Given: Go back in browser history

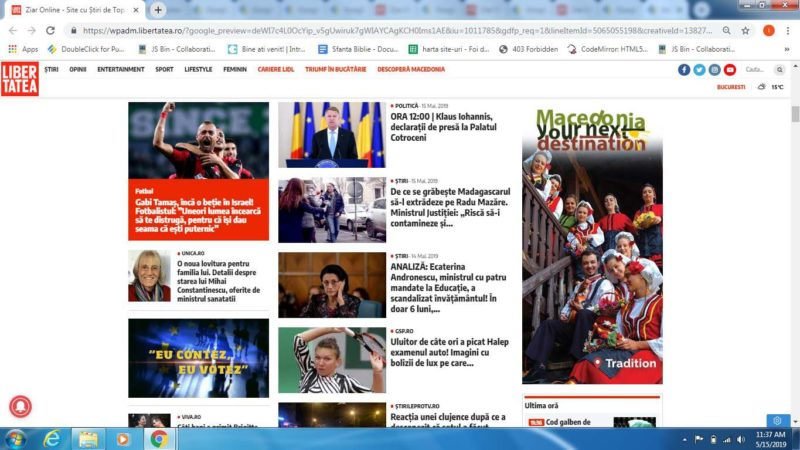Looking at the screenshot, I should point(13,31).
